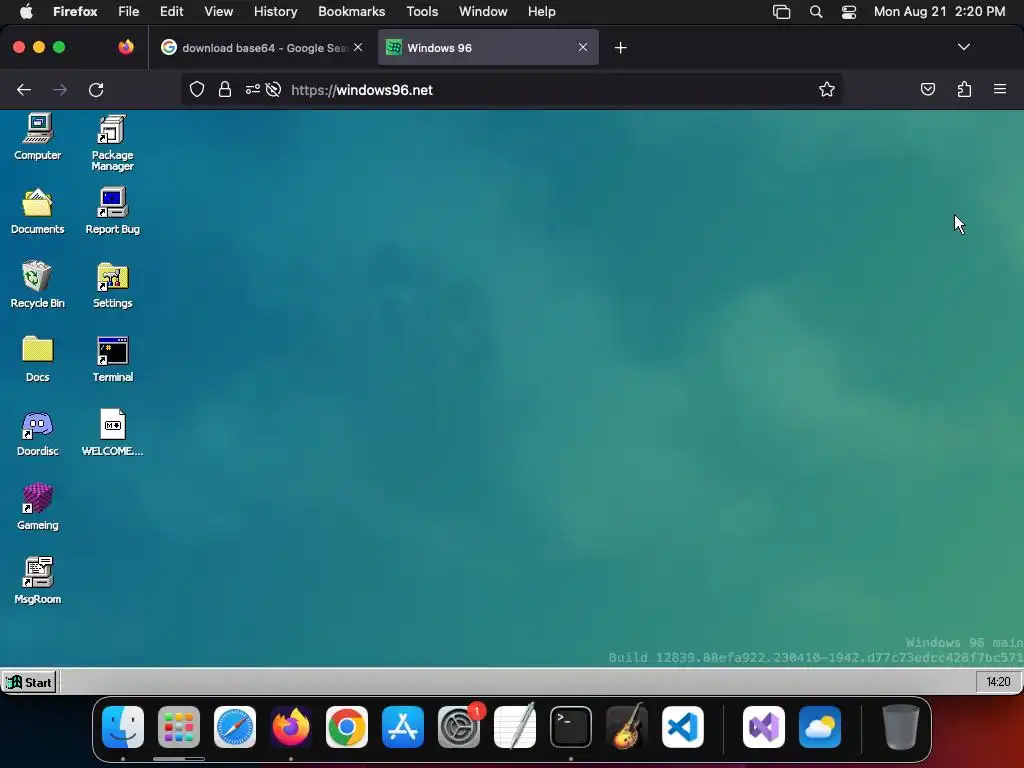This screenshot has width=1024, height=768.
Task: Close the Windows 96 tab
Action: (583, 47)
